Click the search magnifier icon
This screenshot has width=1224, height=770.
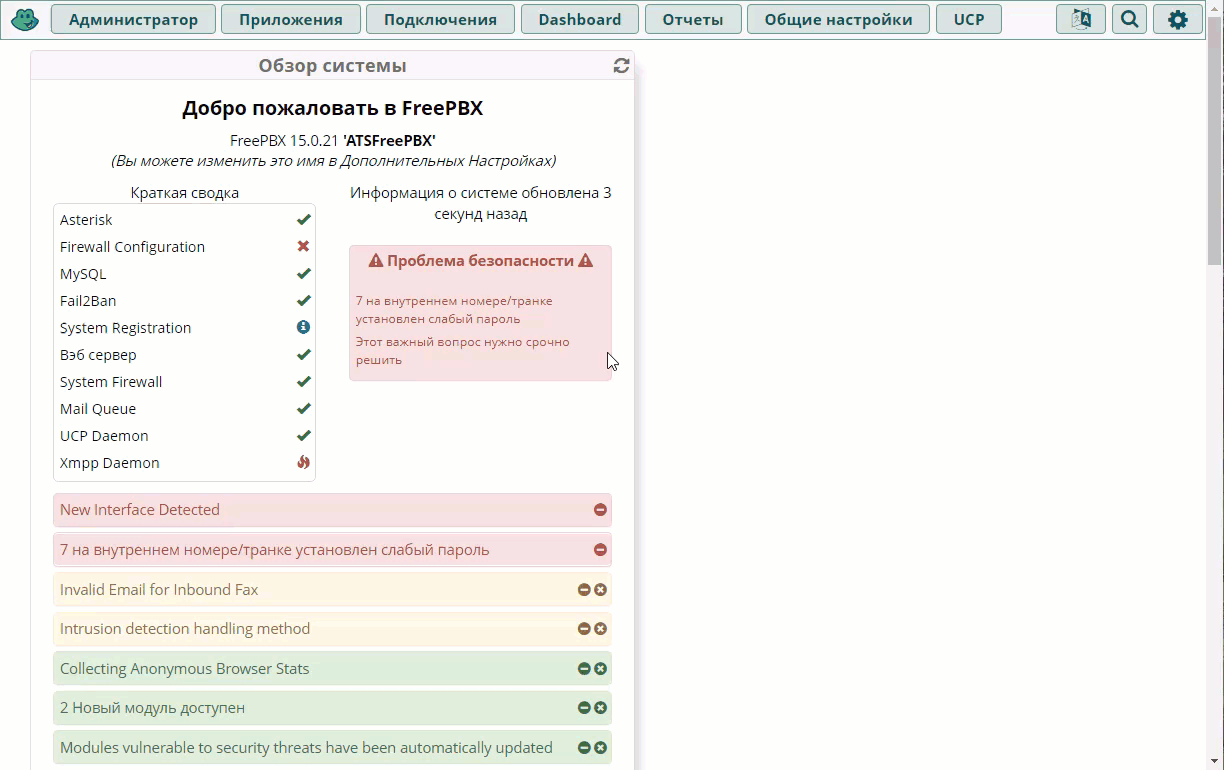[1129, 19]
